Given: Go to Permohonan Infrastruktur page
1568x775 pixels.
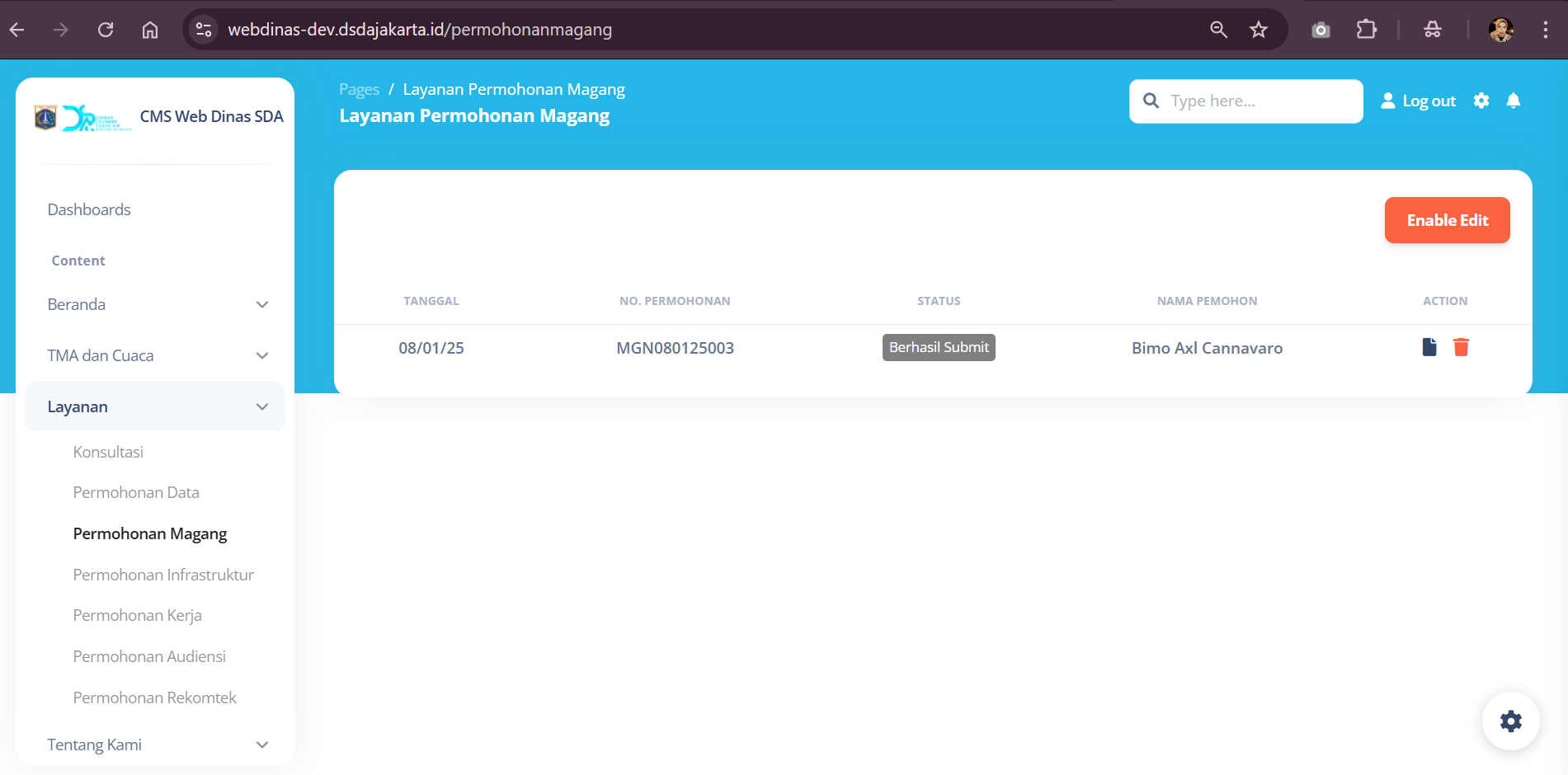Looking at the screenshot, I should (163, 575).
